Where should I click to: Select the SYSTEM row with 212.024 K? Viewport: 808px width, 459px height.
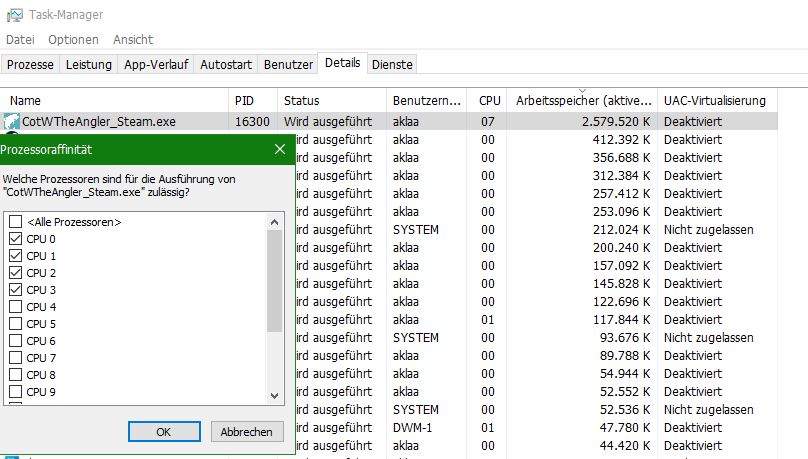point(536,230)
